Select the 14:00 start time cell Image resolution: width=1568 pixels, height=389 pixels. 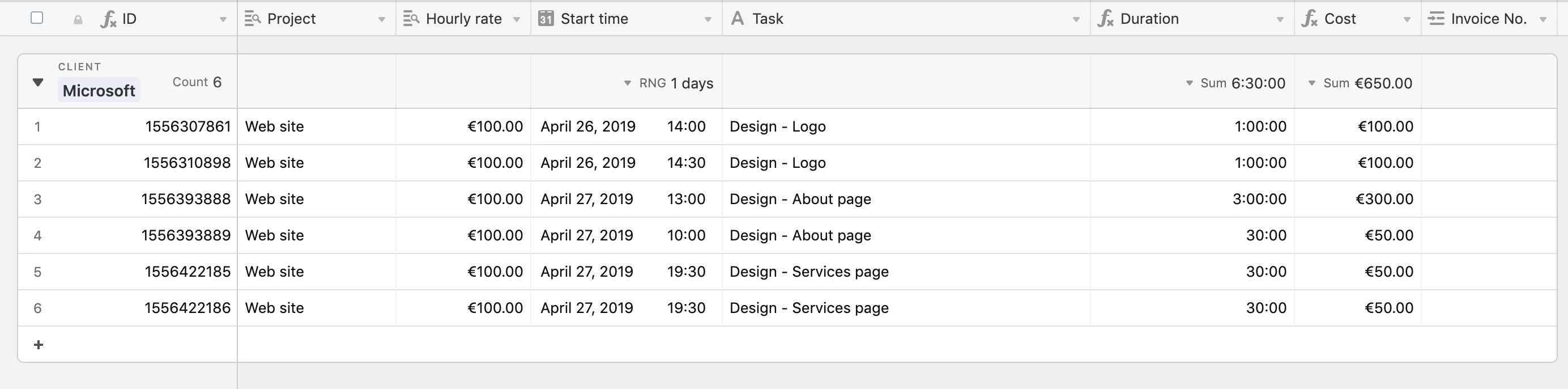627,127
